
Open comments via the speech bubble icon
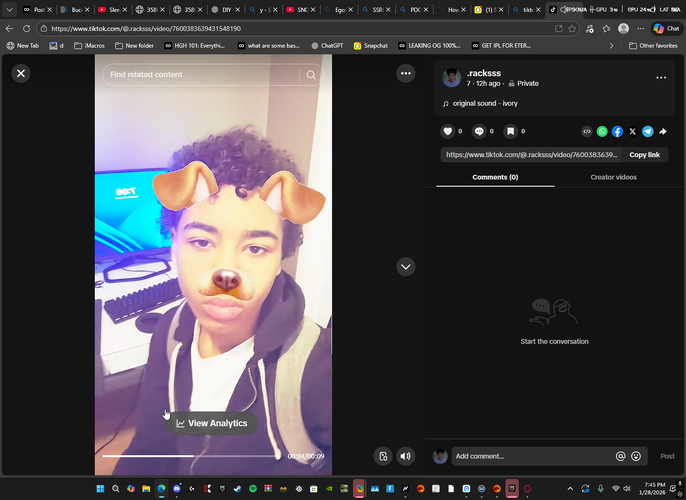[479, 131]
